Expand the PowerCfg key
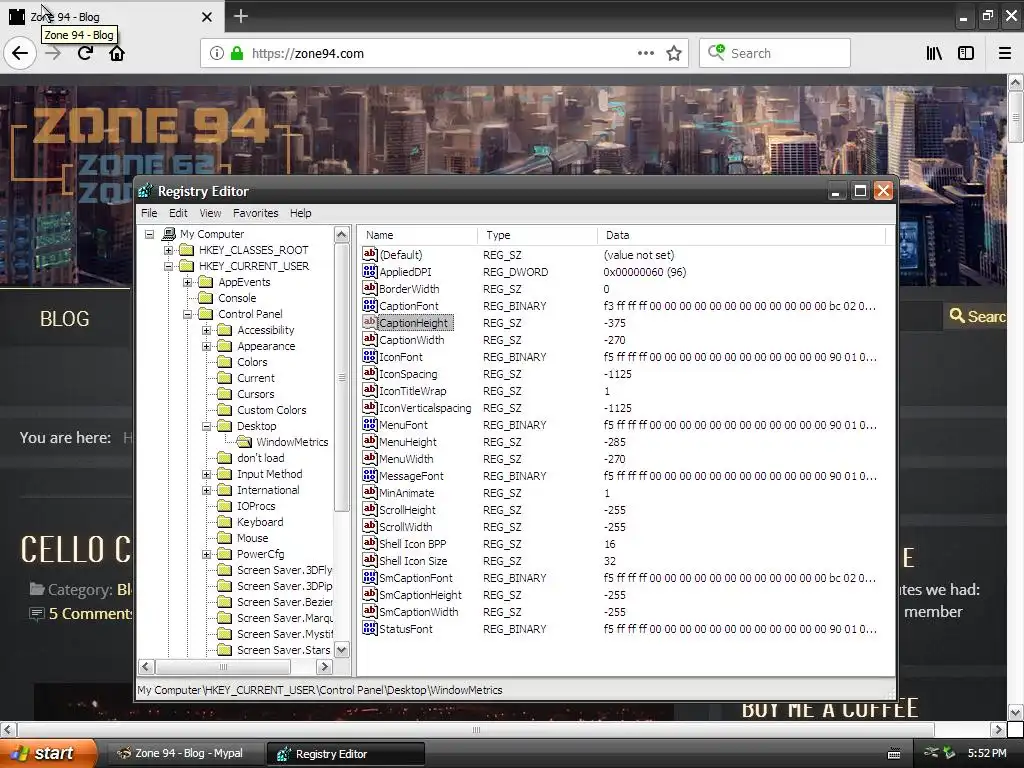1024x768 pixels. tap(206, 554)
